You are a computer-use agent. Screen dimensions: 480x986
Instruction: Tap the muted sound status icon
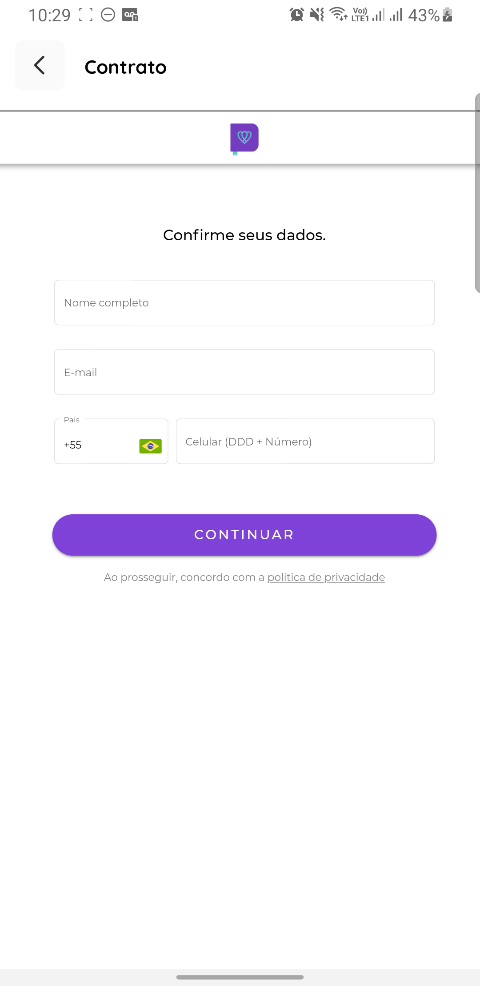pyautogui.click(x=317, y=14)
